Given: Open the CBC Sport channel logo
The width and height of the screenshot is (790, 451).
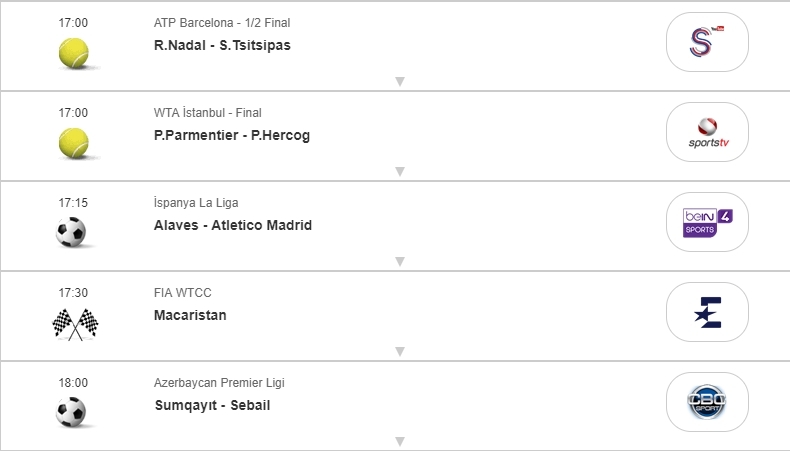Looking at the screenshot, I should point(707,402).
